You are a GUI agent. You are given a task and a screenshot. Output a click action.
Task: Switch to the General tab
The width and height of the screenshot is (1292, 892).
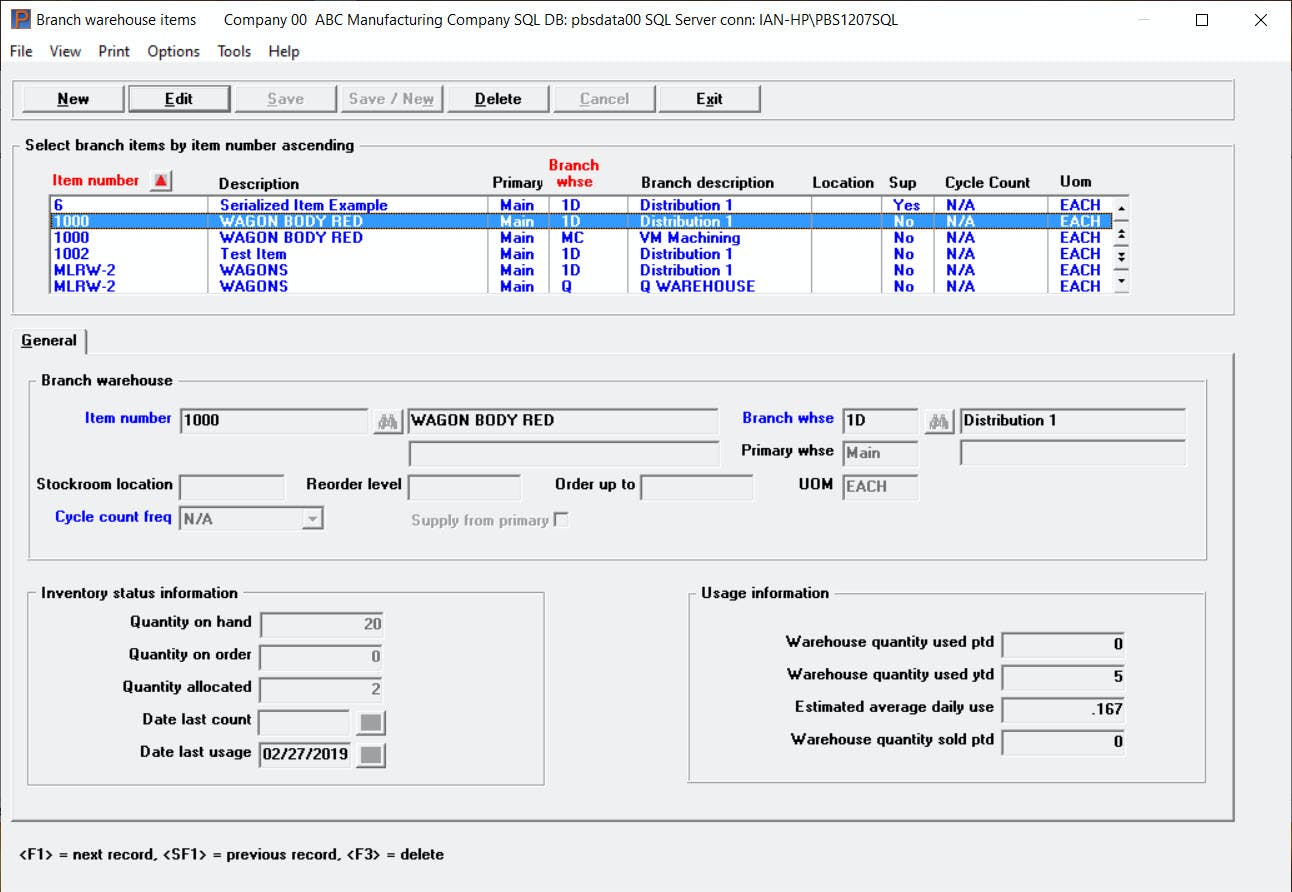(49, 341)
